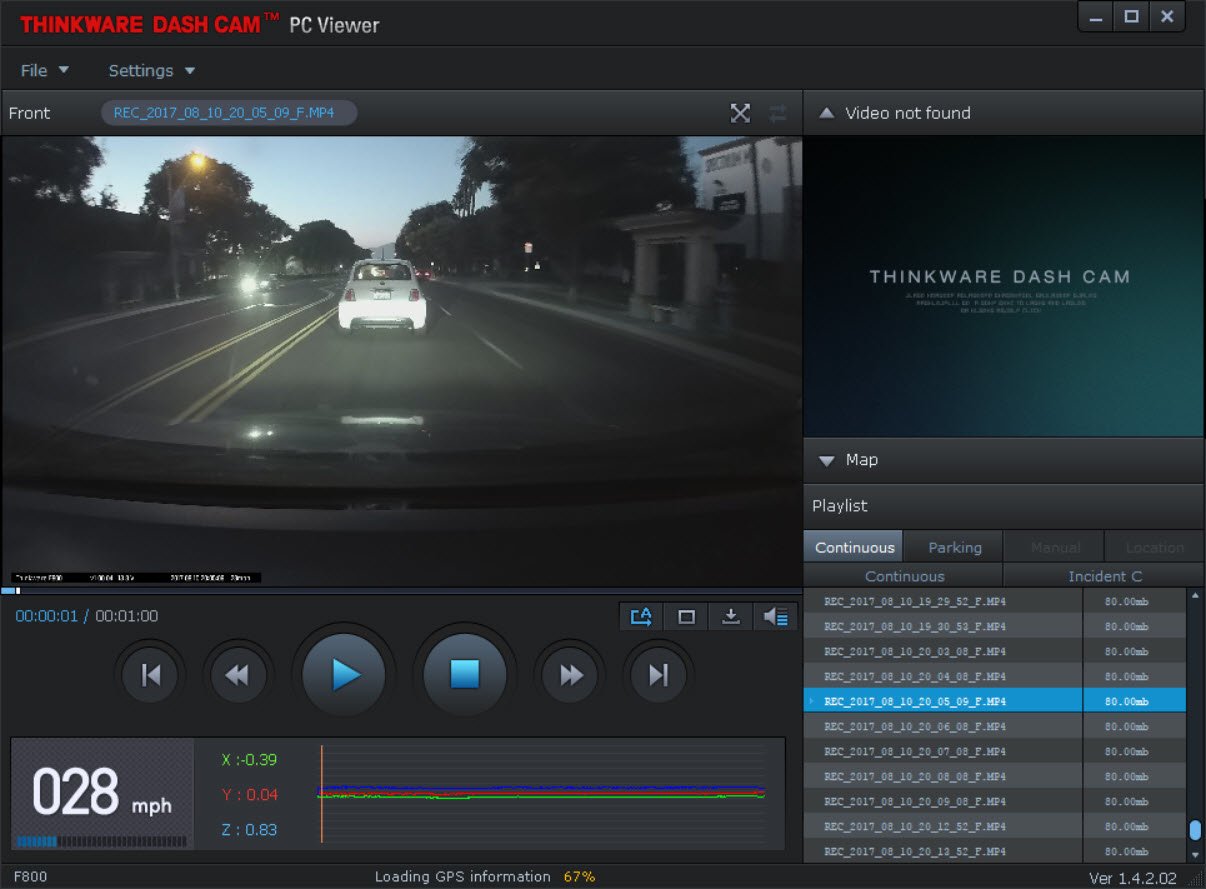Select the Continuous sub-tab header
This screenshot has width=1206, height=889.
(x=904, y=576)
